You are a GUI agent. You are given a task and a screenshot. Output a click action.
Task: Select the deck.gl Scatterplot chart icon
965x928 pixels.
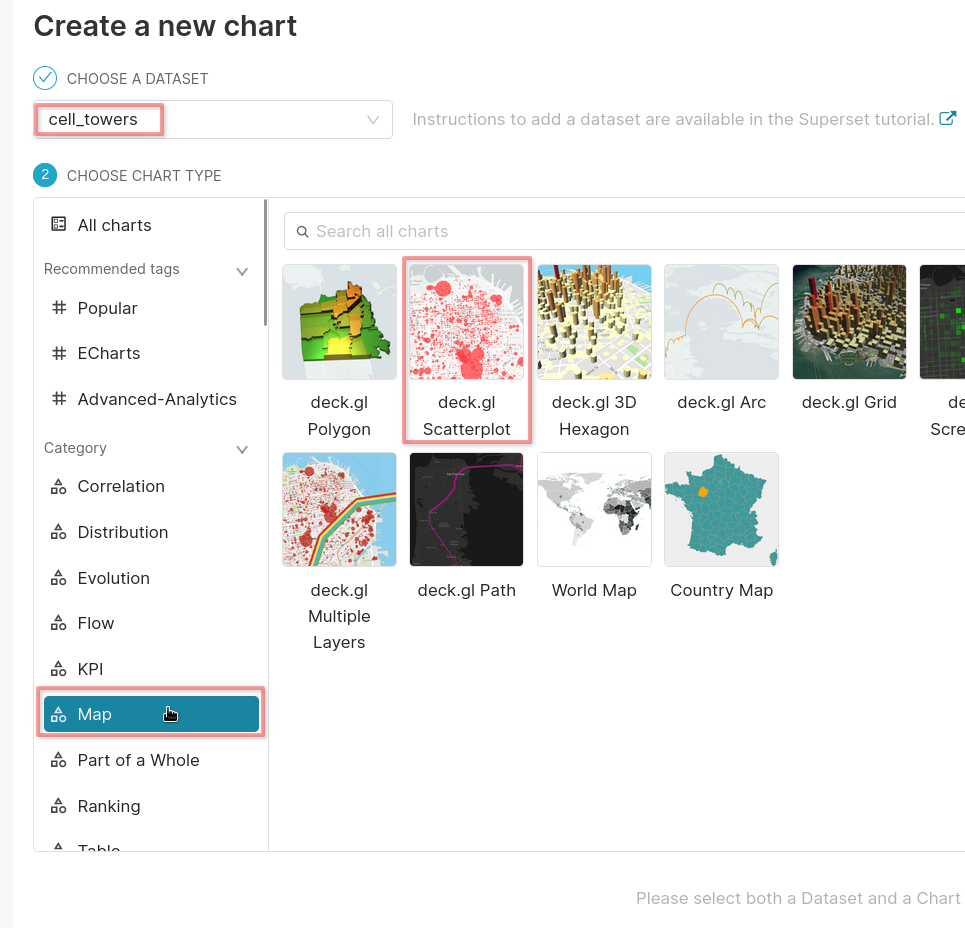click(466, 321)
